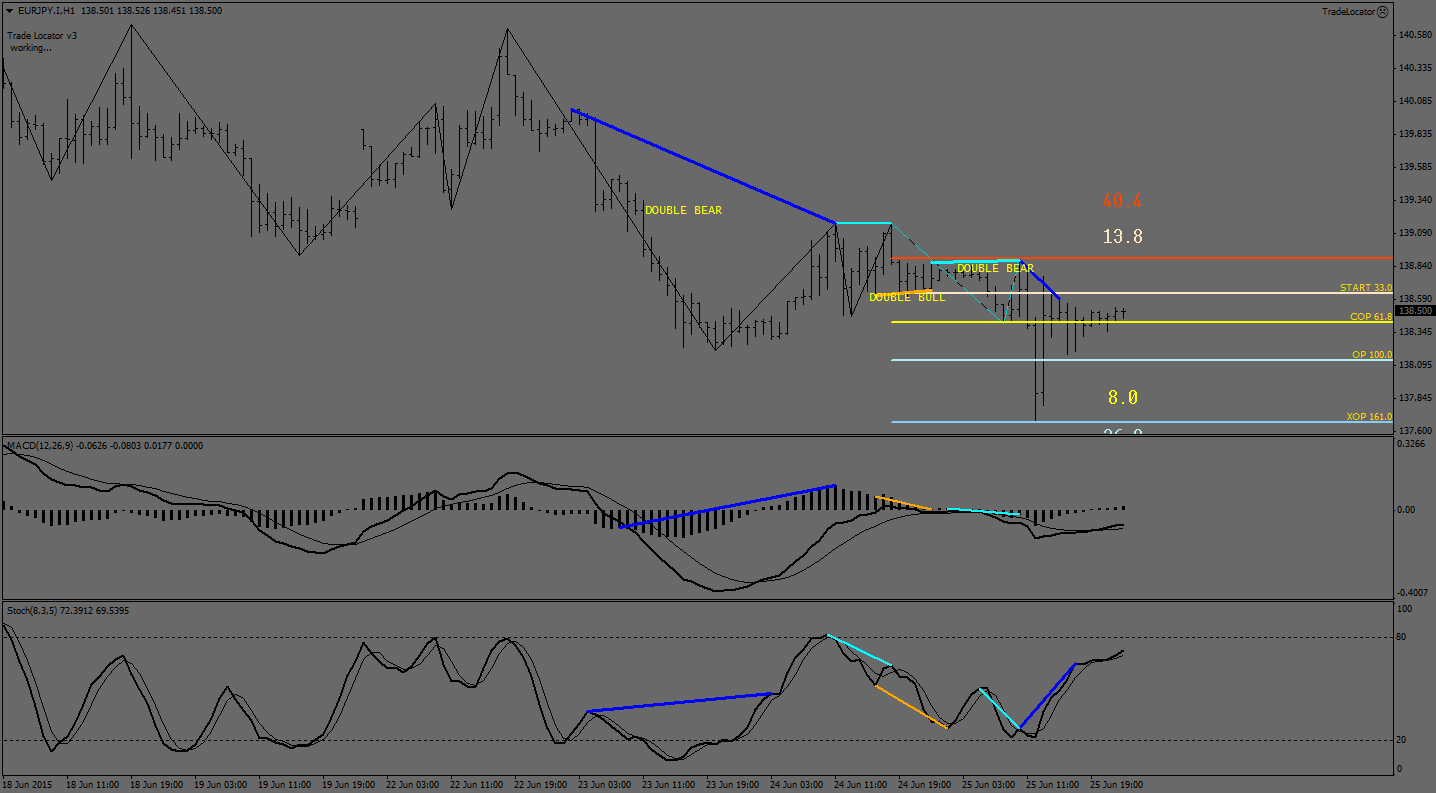Select the XOP 161.0 level label
This screenshot has height=793, width=1436.
[1368, 417]
